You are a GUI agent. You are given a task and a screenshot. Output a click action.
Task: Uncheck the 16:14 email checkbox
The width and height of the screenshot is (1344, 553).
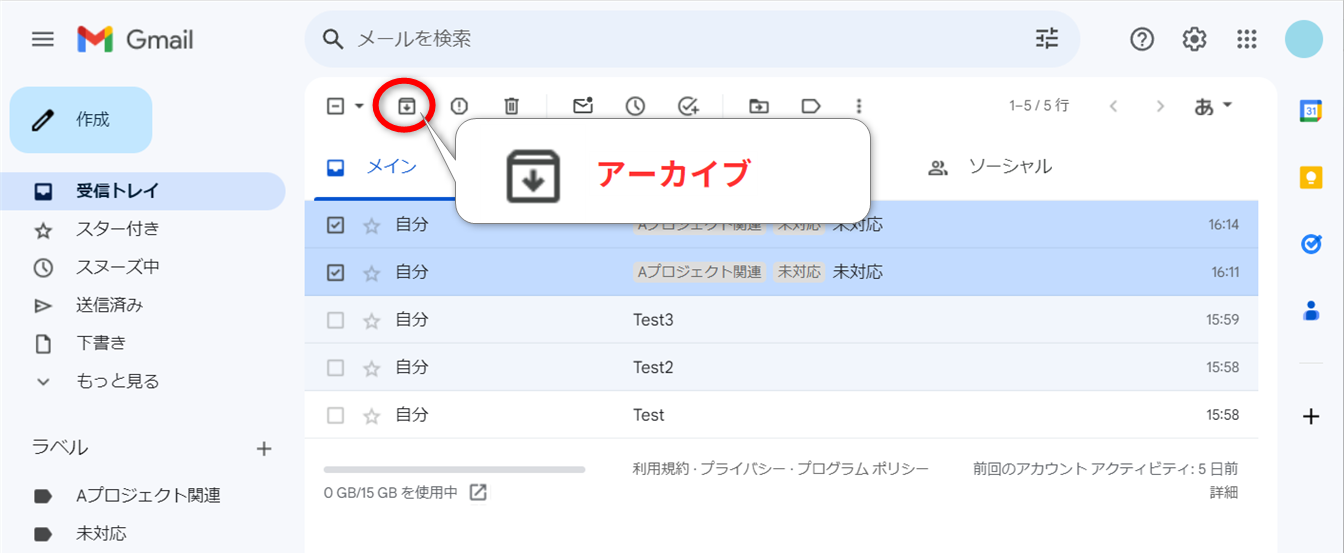pyautogui.click(x=336, y=225)
